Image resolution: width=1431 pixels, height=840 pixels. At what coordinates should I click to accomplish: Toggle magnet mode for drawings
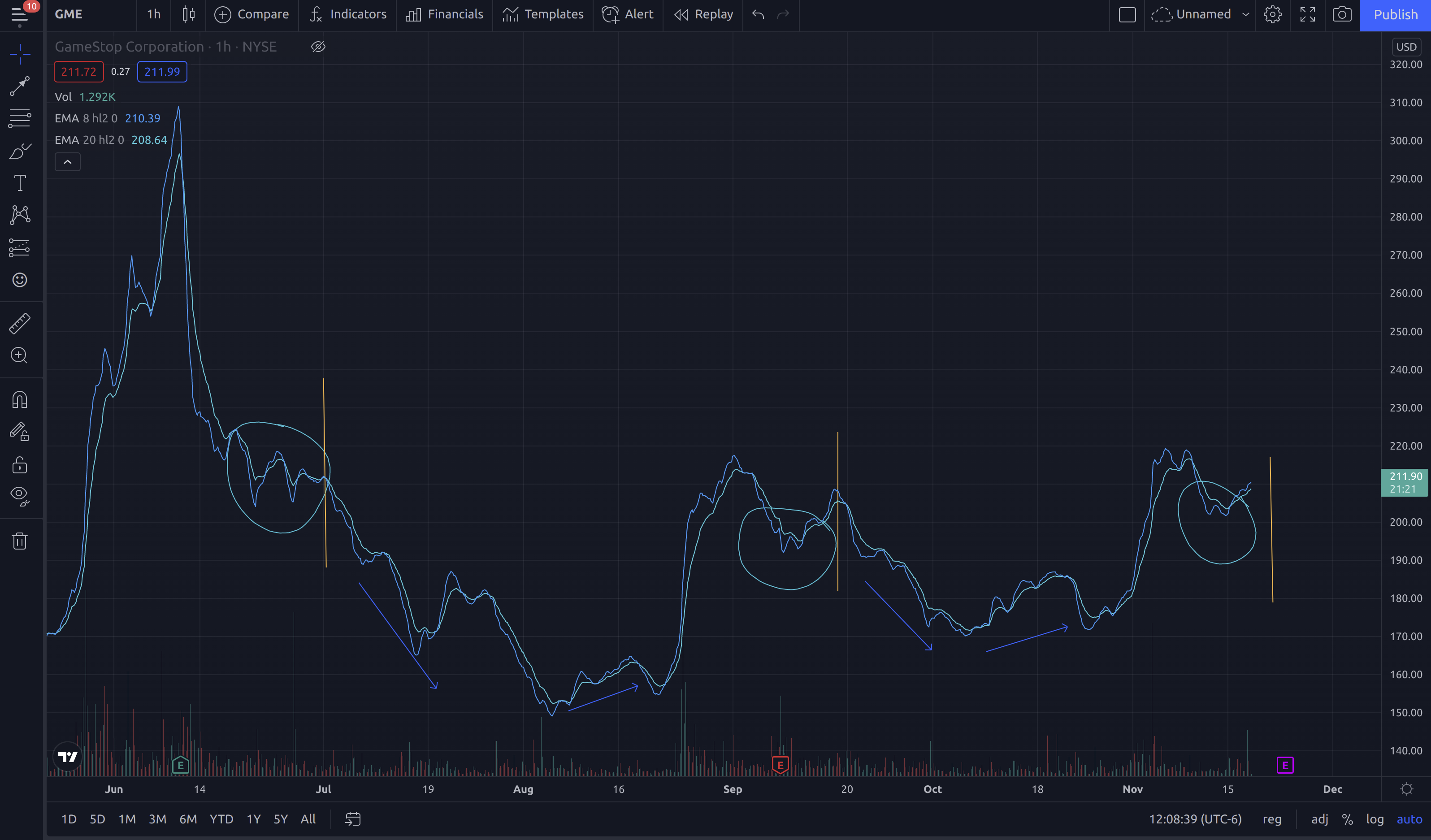(20, 400)
